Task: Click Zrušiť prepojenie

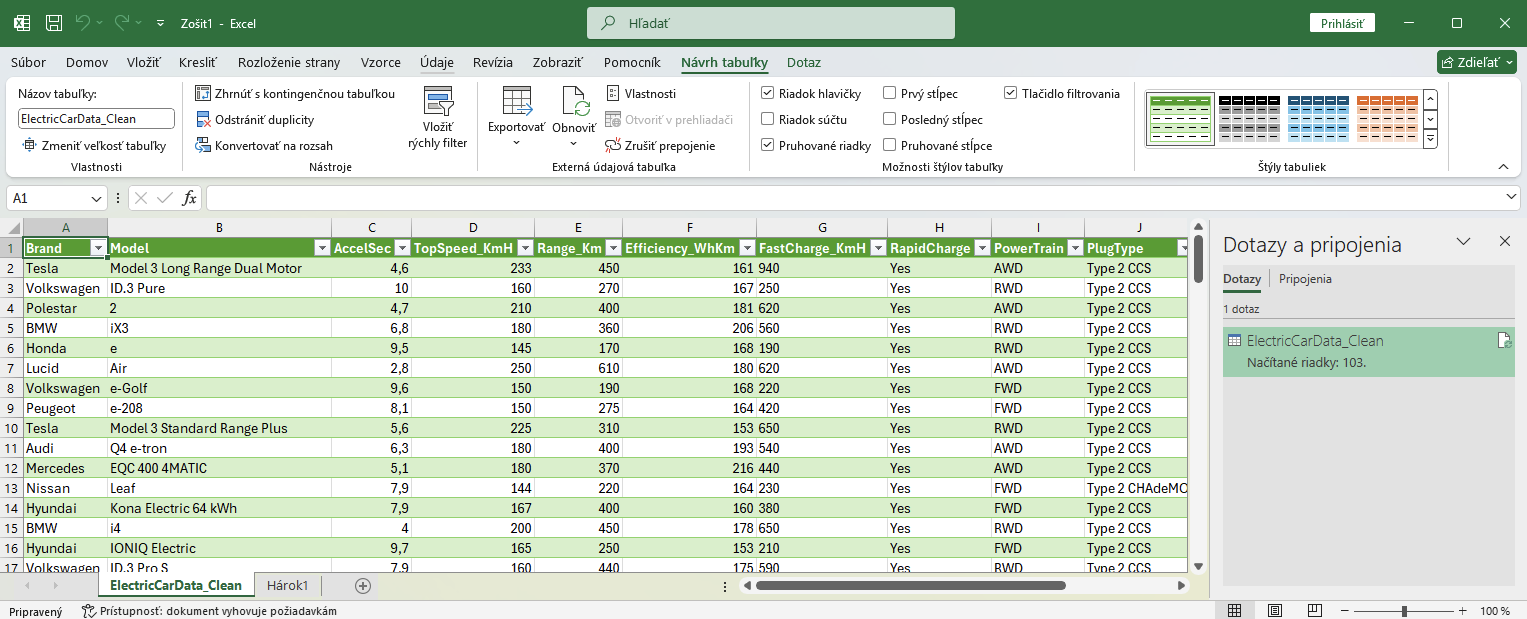Action: coord(660,145)
